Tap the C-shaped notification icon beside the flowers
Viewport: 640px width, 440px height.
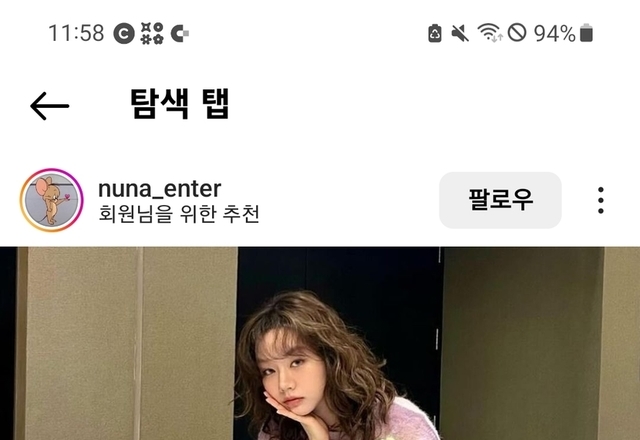(x=180, y=33)
